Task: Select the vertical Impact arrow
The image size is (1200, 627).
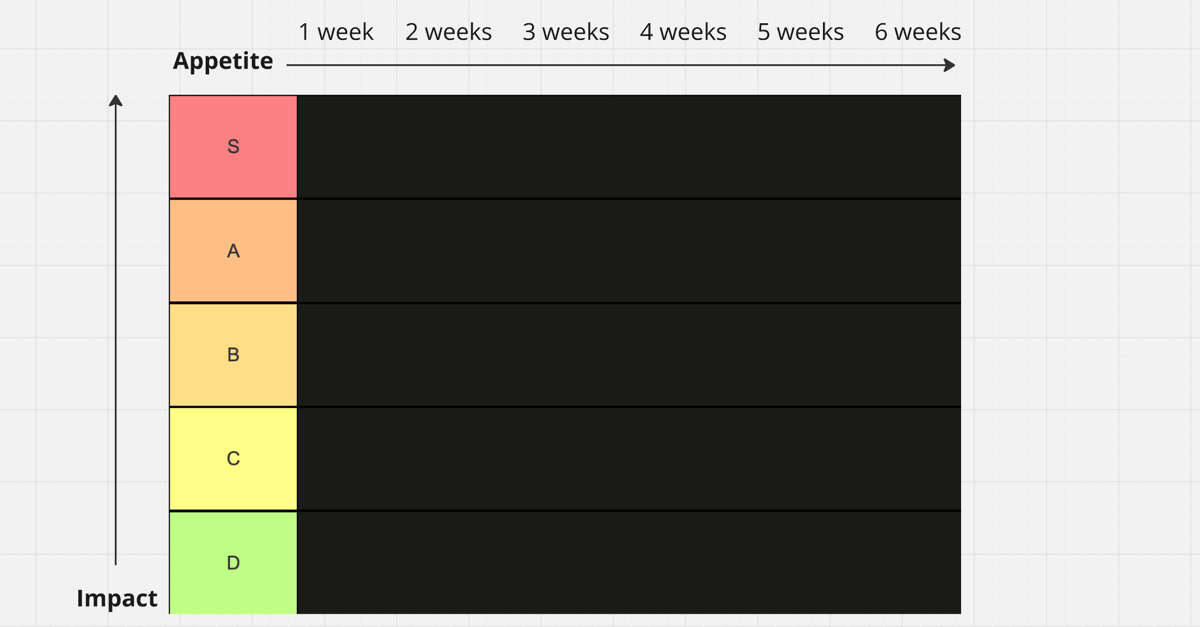Action: 116,330
